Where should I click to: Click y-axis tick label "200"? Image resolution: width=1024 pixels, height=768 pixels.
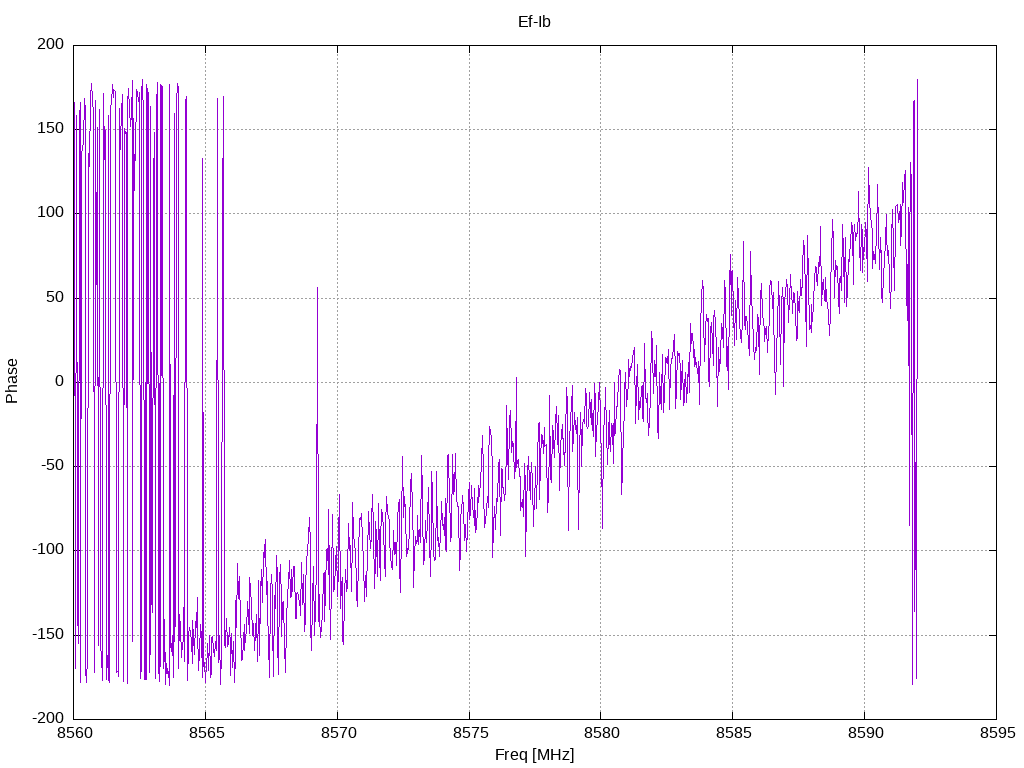coord(51,44)
